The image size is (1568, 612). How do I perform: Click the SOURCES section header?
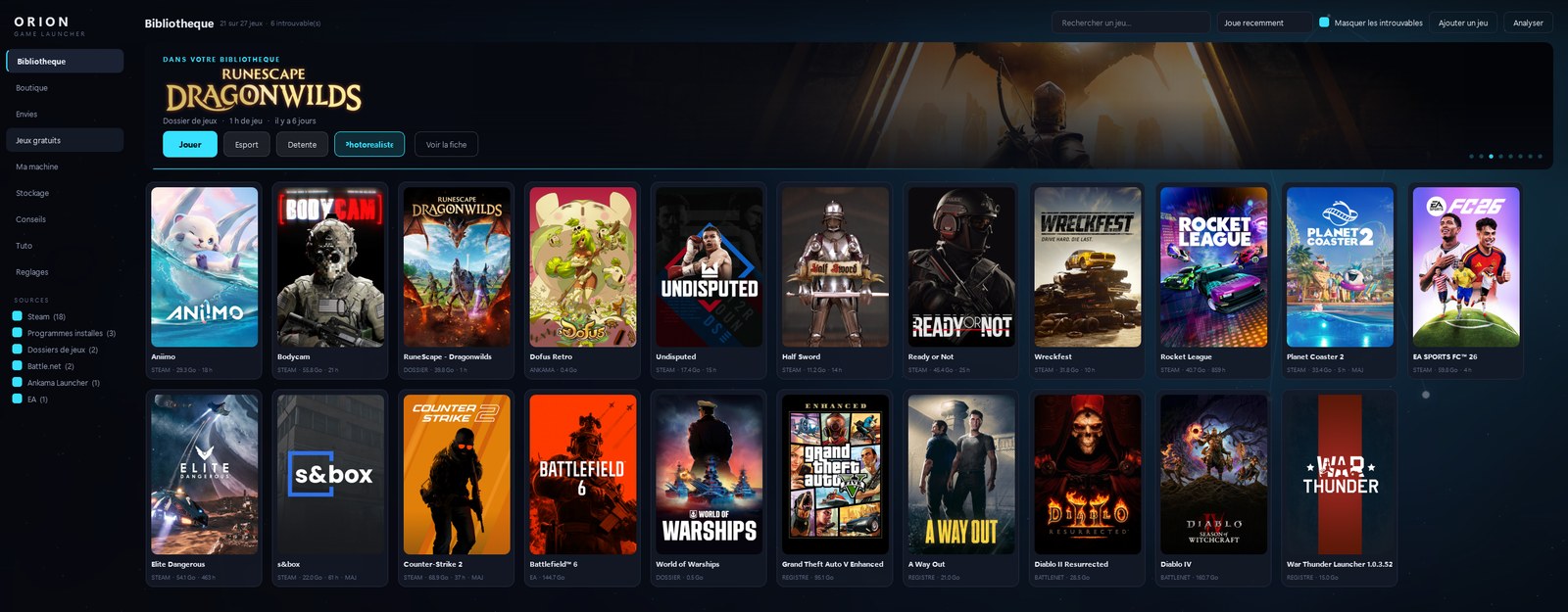[x=31, y=301]
